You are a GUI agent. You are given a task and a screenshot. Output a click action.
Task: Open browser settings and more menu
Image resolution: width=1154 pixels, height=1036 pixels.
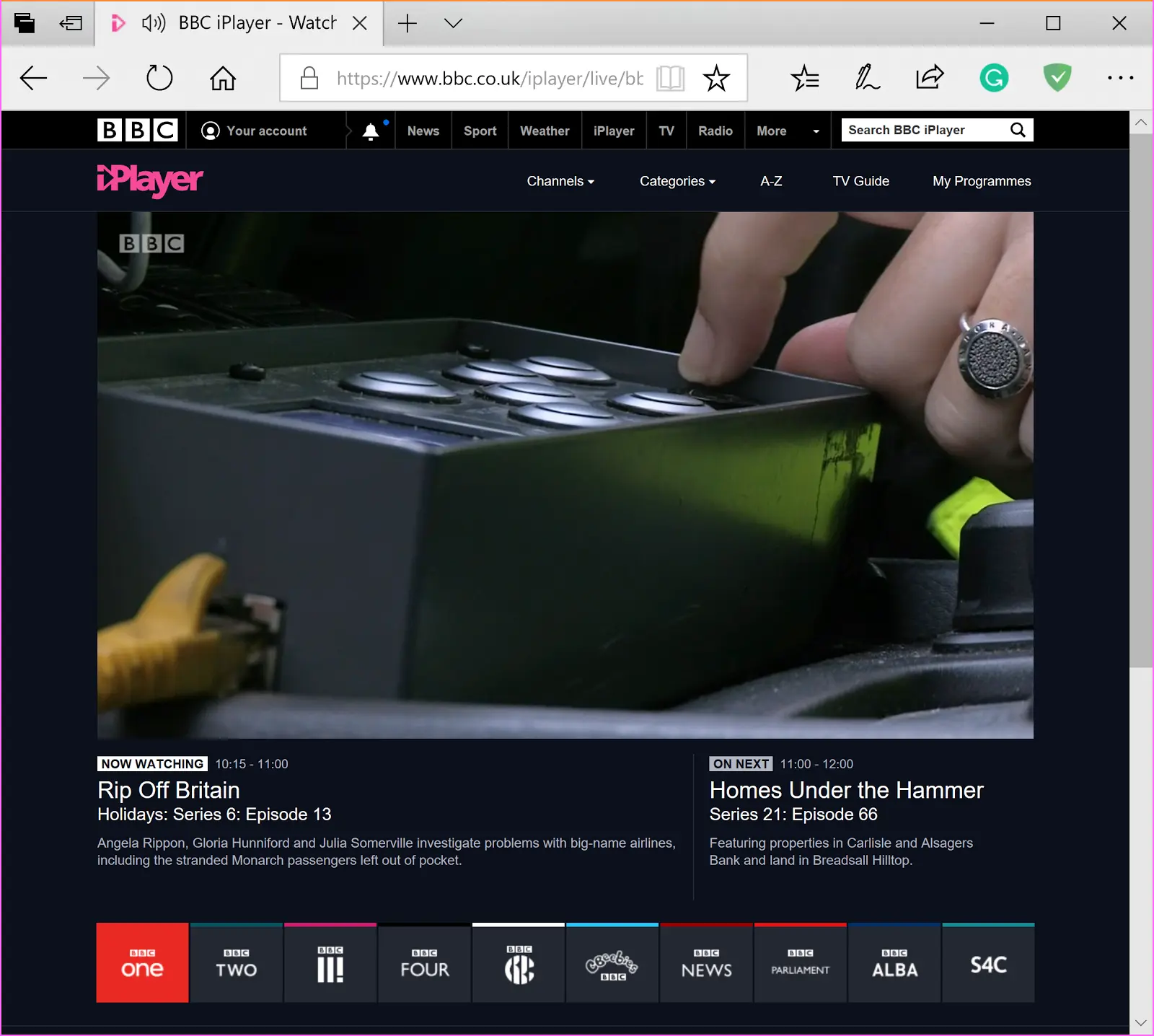click(1120, 78)
